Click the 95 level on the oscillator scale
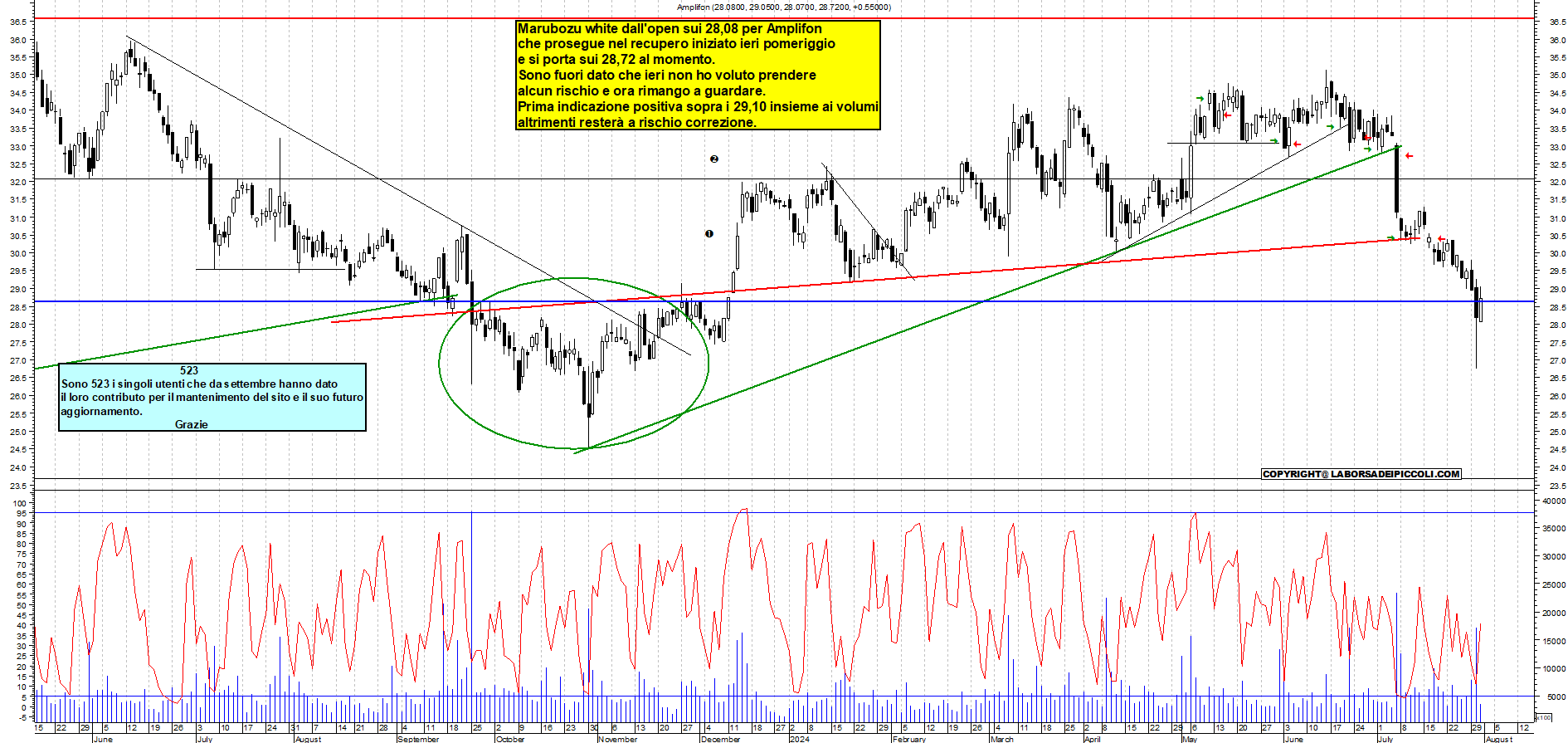The width and height of the screenshot is (1568, 743). pyautogui.click(x=22, y=514)
